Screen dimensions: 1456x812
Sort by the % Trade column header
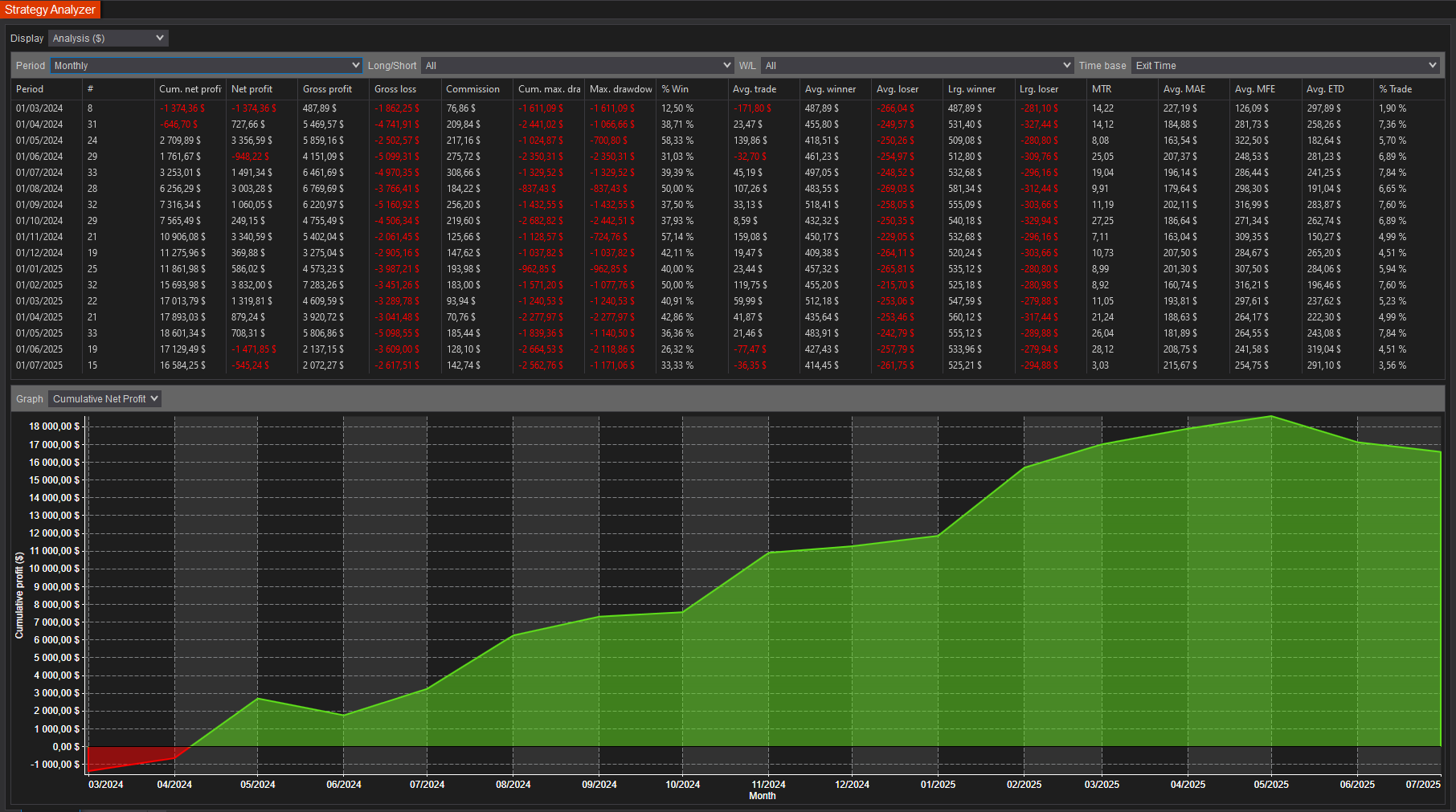click(1395, 89)
